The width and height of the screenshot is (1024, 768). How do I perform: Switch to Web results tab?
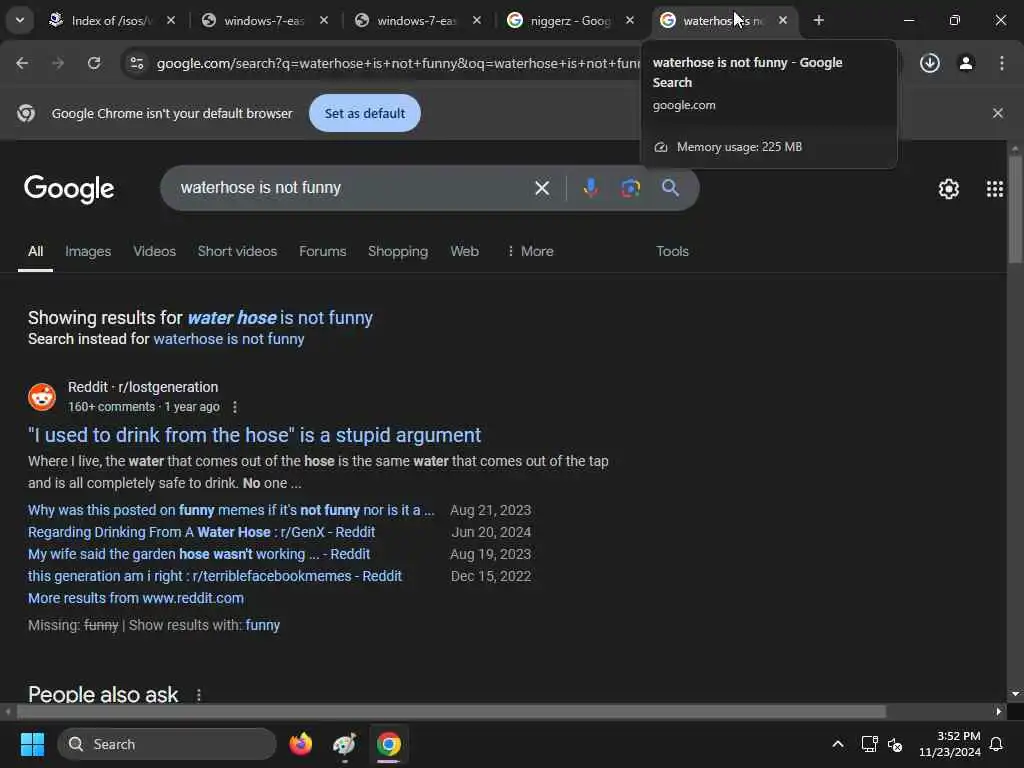pyautogui.click(x=464, y=251)
